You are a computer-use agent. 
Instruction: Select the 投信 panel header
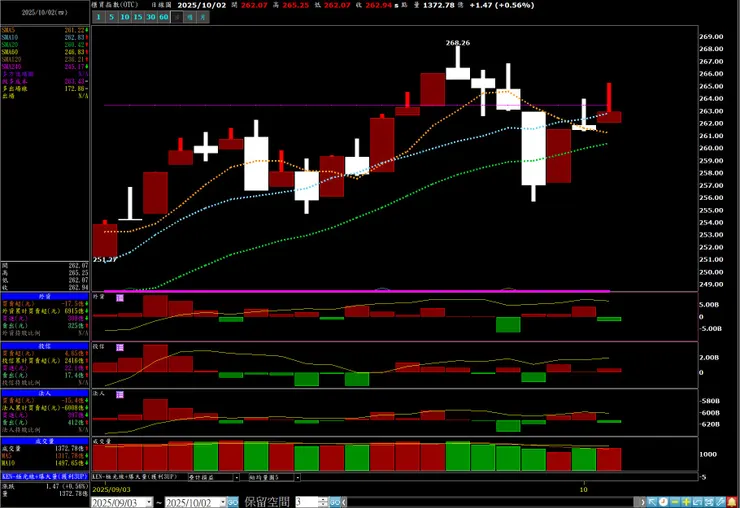pyautogui.click(x=45, y=346)
